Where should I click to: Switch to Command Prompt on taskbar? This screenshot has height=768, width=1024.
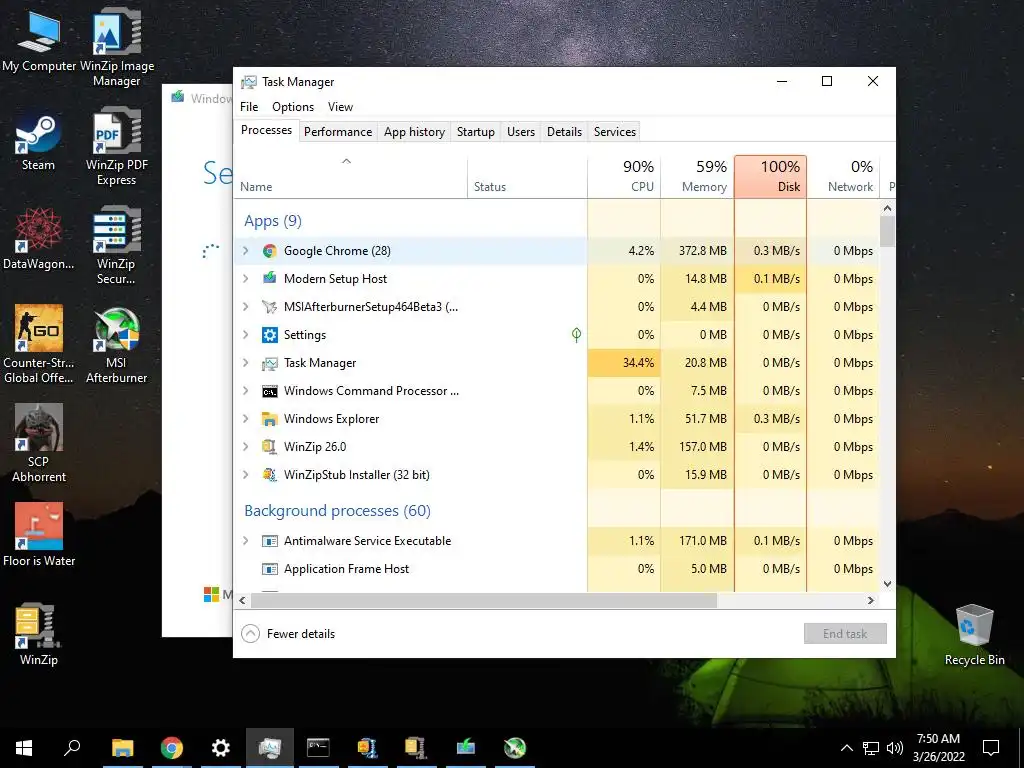(318, 748)
